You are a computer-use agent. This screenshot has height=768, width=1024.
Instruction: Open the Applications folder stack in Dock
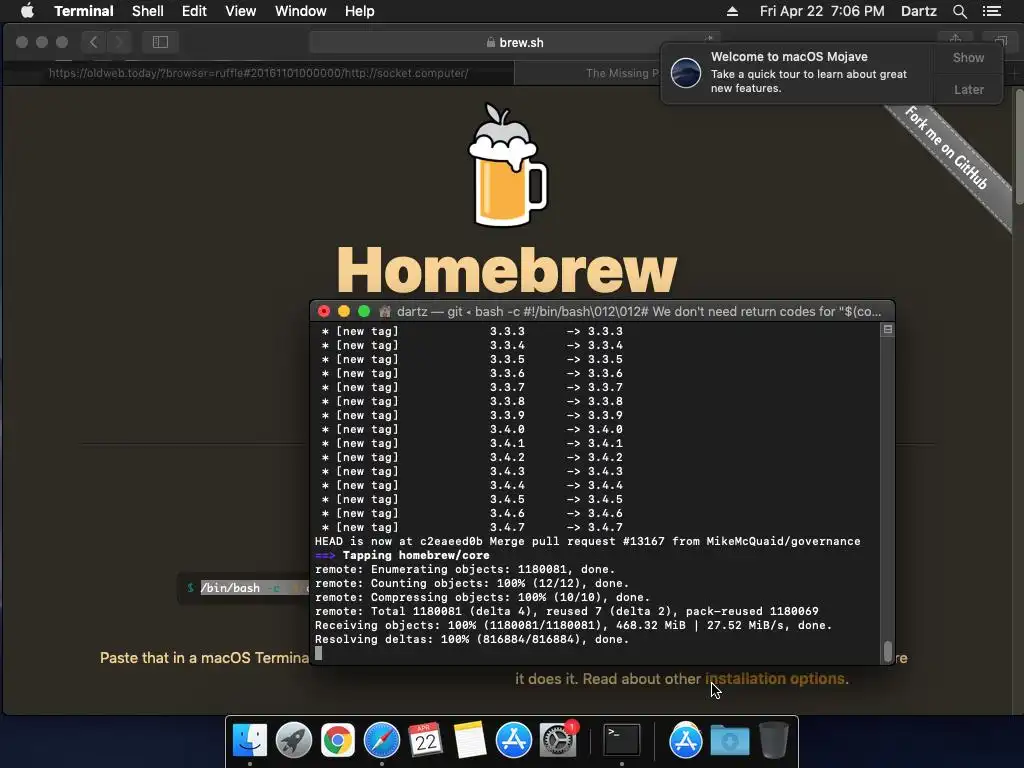point(685,741)
